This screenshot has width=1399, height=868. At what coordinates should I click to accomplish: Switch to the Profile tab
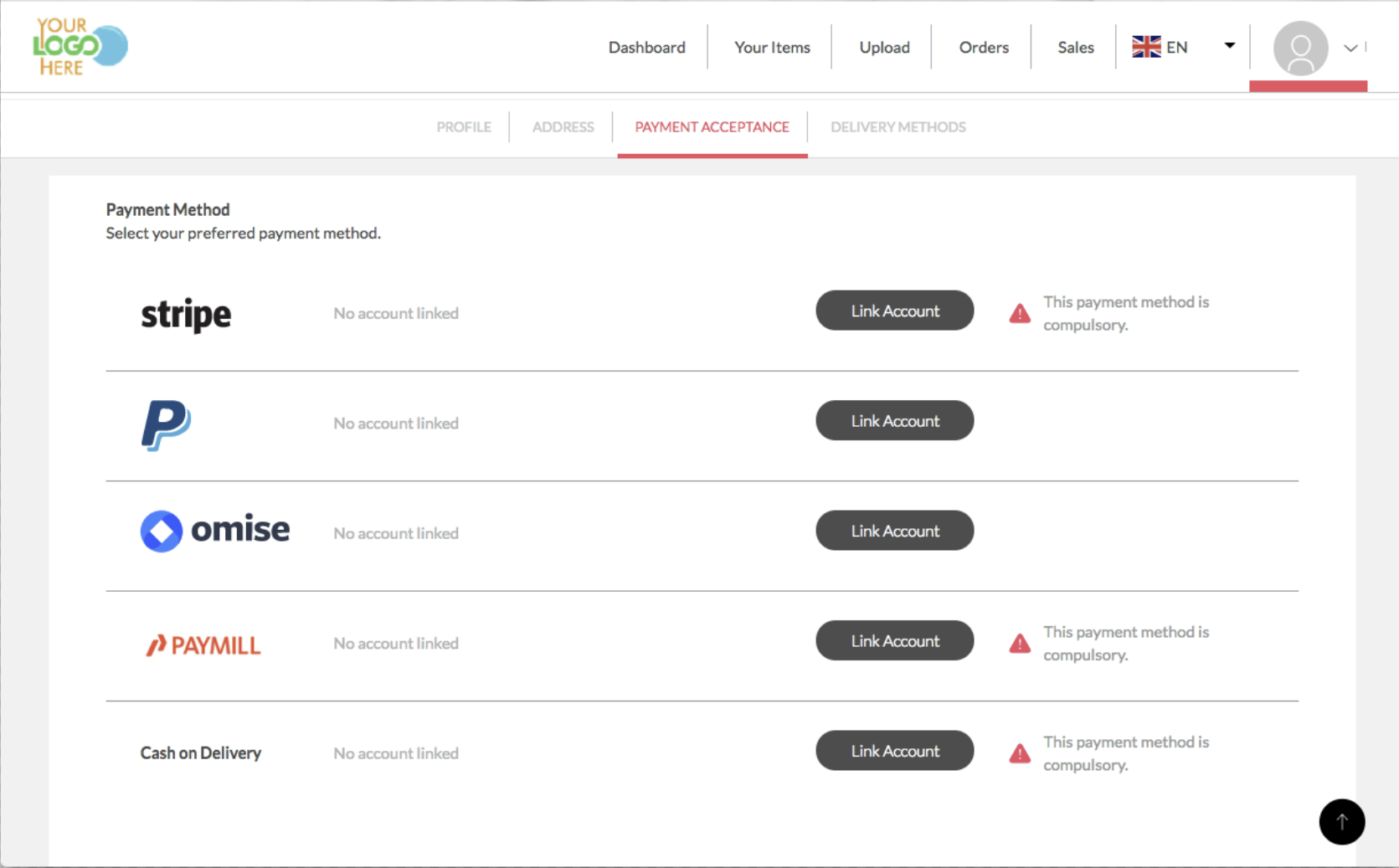click(464, 127)
